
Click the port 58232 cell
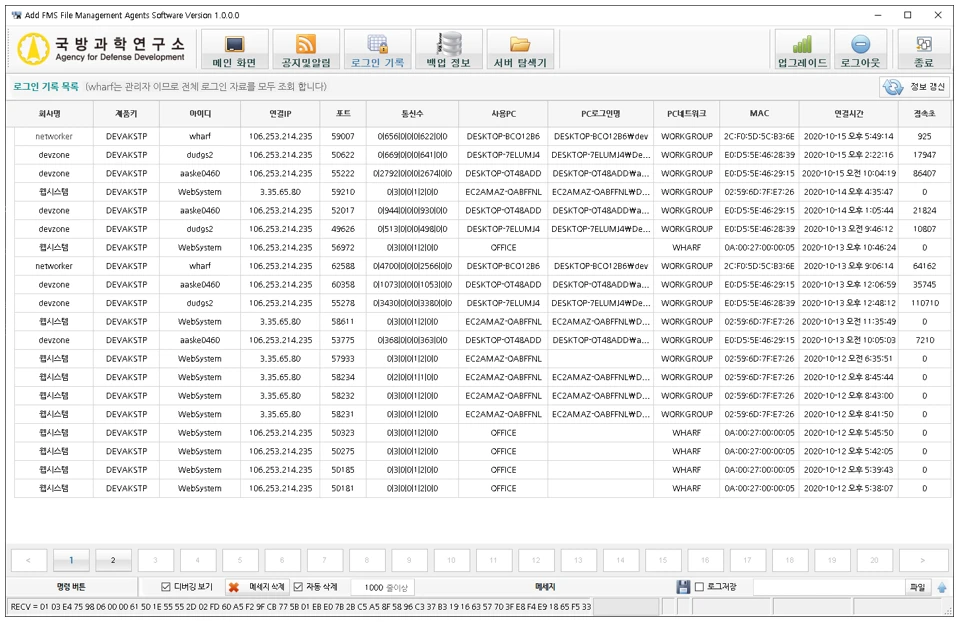343,395
